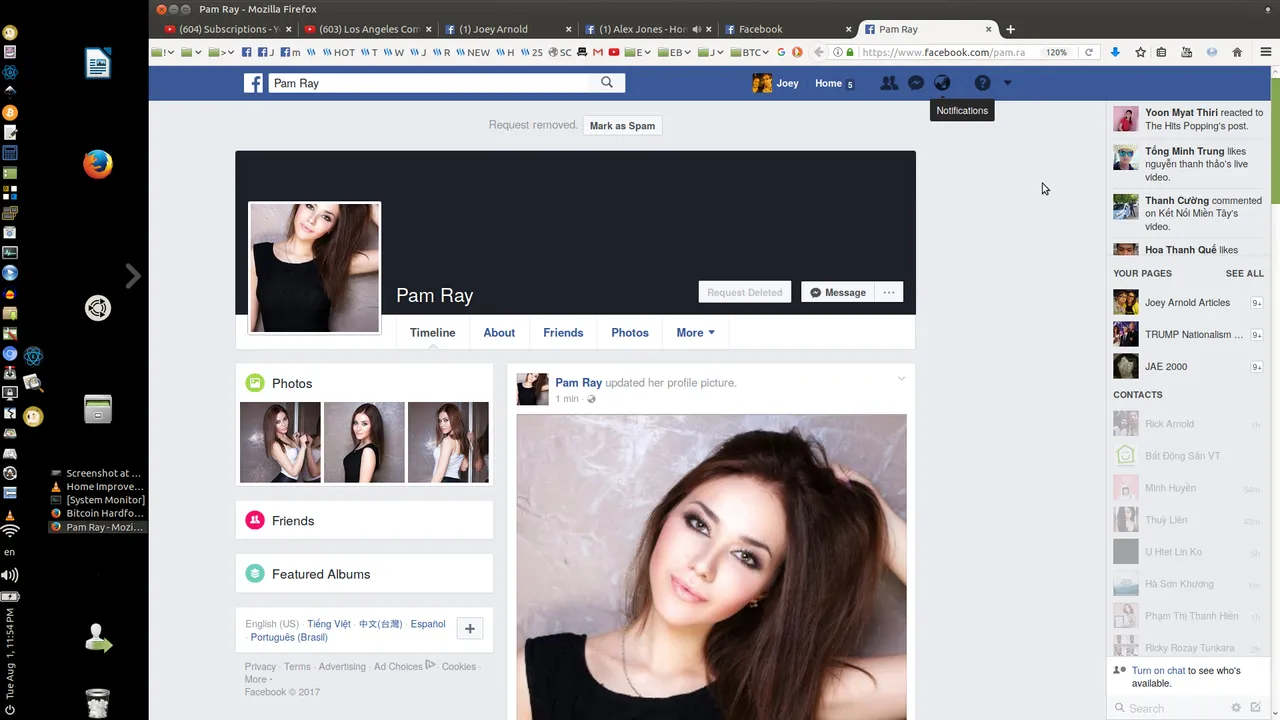This screenshot has height=720, width=1280.
Task: Click the Firefox home icon
Action: pos(1237,52)
